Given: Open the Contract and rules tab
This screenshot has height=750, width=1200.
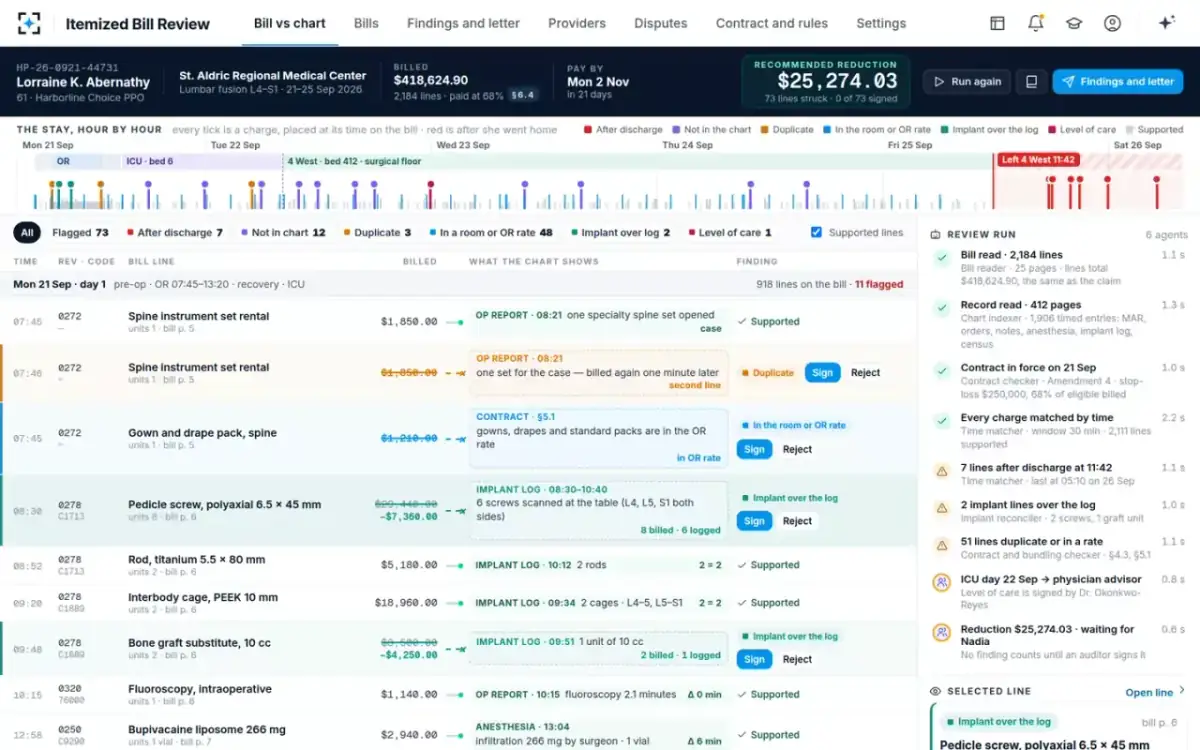Looking at the screenshot, I should pyautogui.click(x=772, y=23).
